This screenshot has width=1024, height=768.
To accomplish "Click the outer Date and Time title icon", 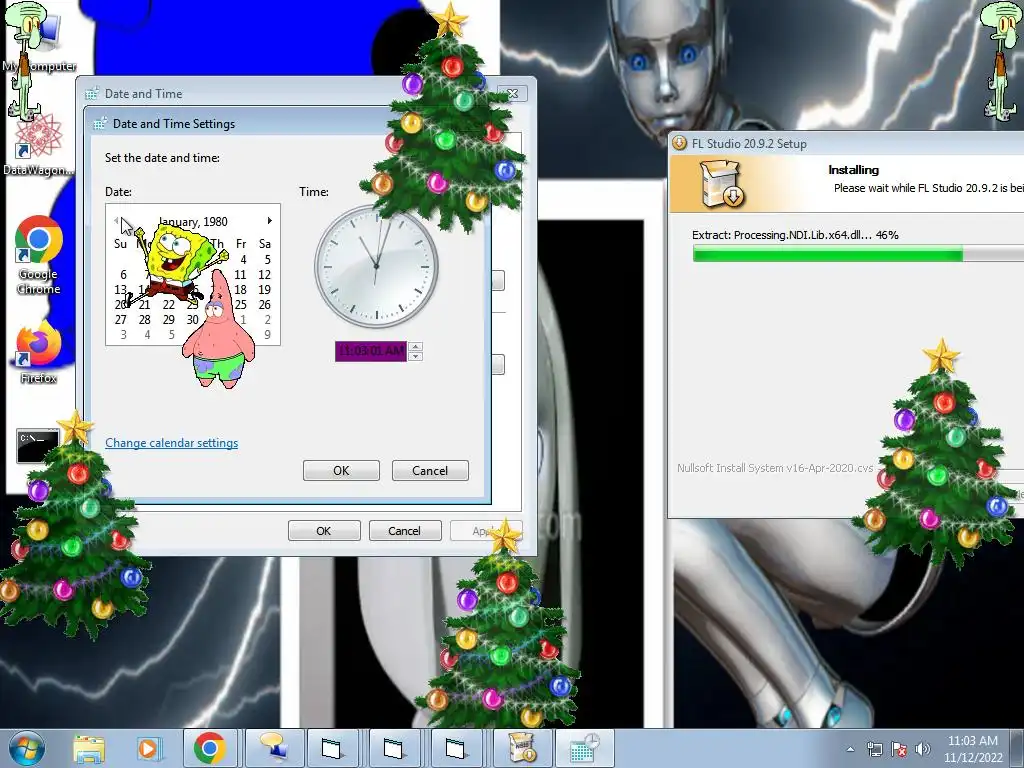I will tap(92, 93).
